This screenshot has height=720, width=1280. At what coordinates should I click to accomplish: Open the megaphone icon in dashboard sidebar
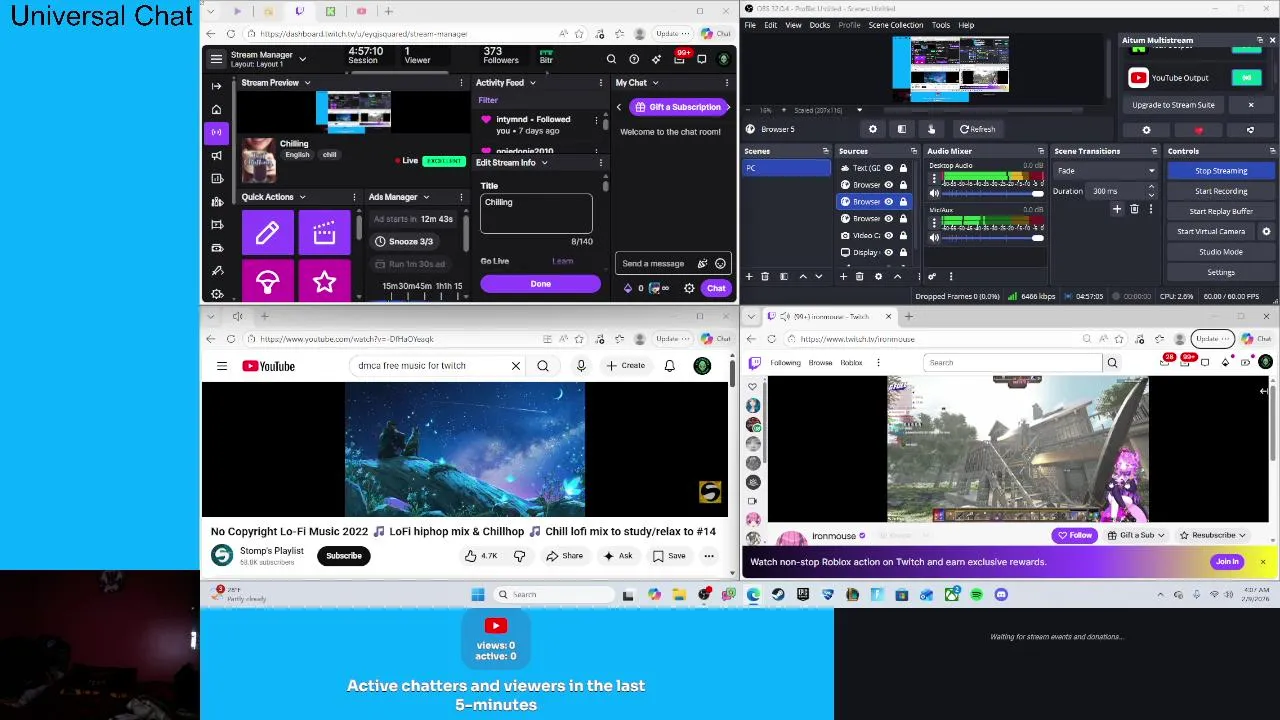coord(216,155)
